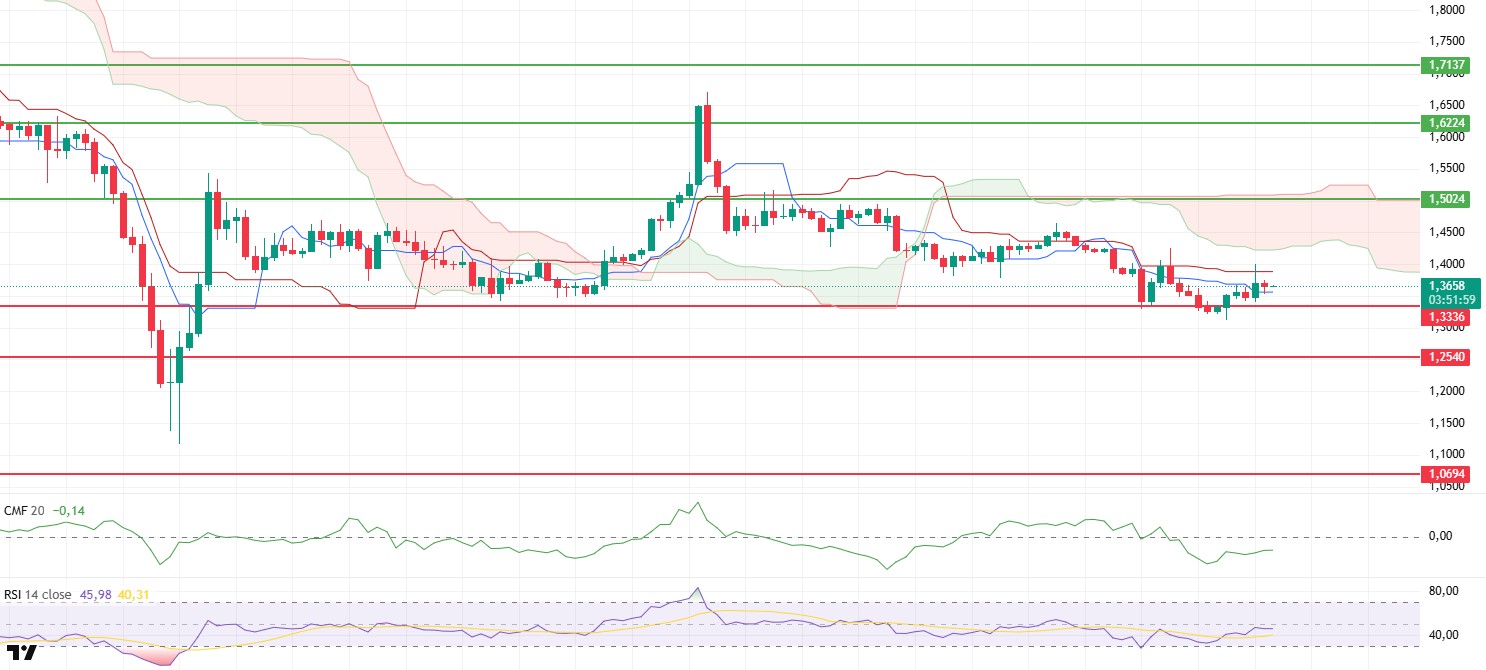Click the current price 1,3658 label
The image size is (1486, 670).
(1449, 286)
